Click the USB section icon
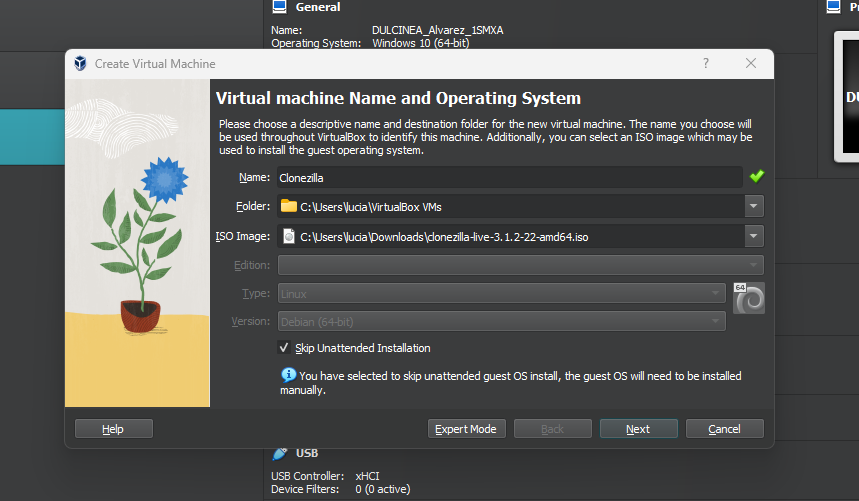The image size is (859, 501). [280, 453]
